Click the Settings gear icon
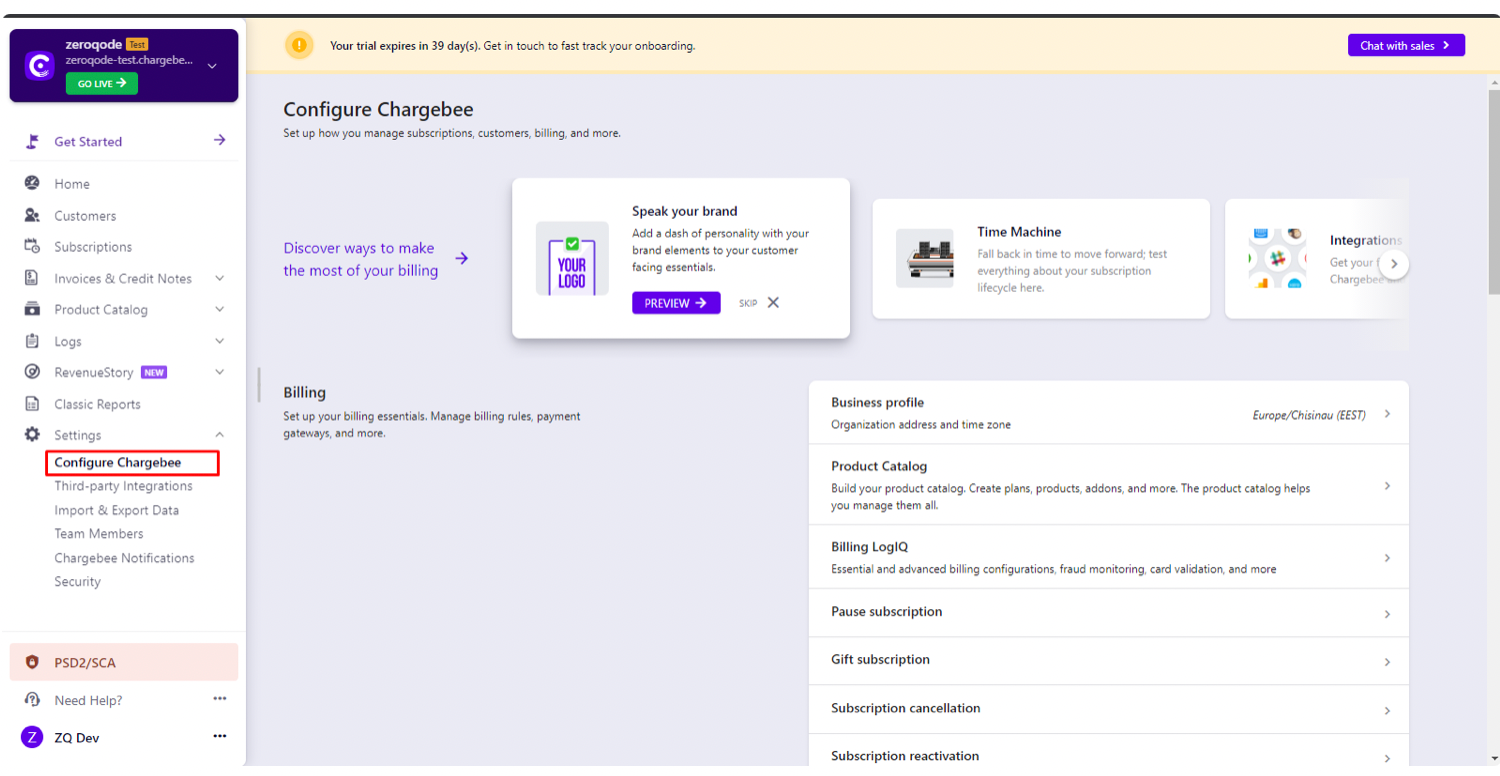Viewport: 1500px width, 776px height. pyautogui.click(x=32, y=435)
